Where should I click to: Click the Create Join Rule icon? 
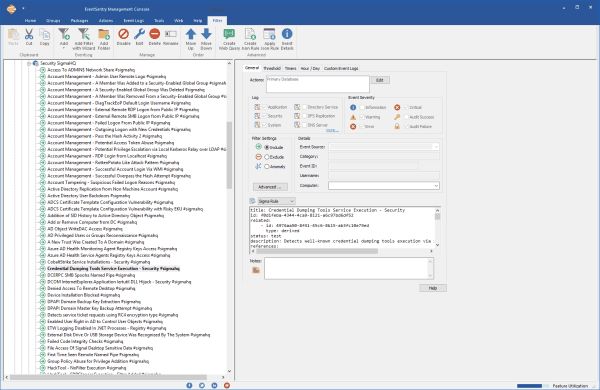250,34
